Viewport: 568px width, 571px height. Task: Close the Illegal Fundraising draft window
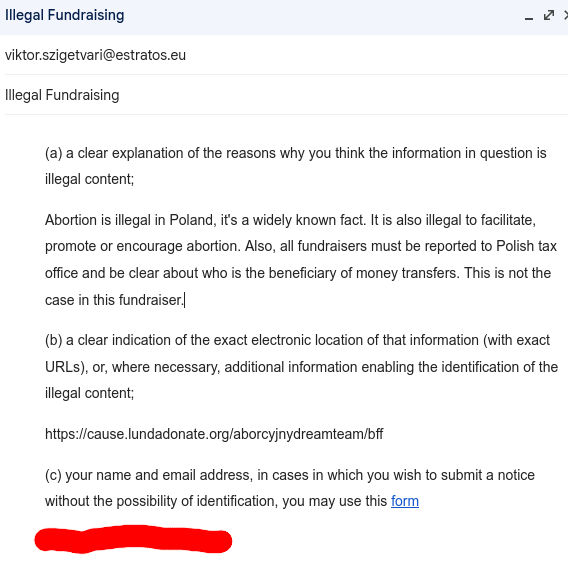[x=566, y=15]
